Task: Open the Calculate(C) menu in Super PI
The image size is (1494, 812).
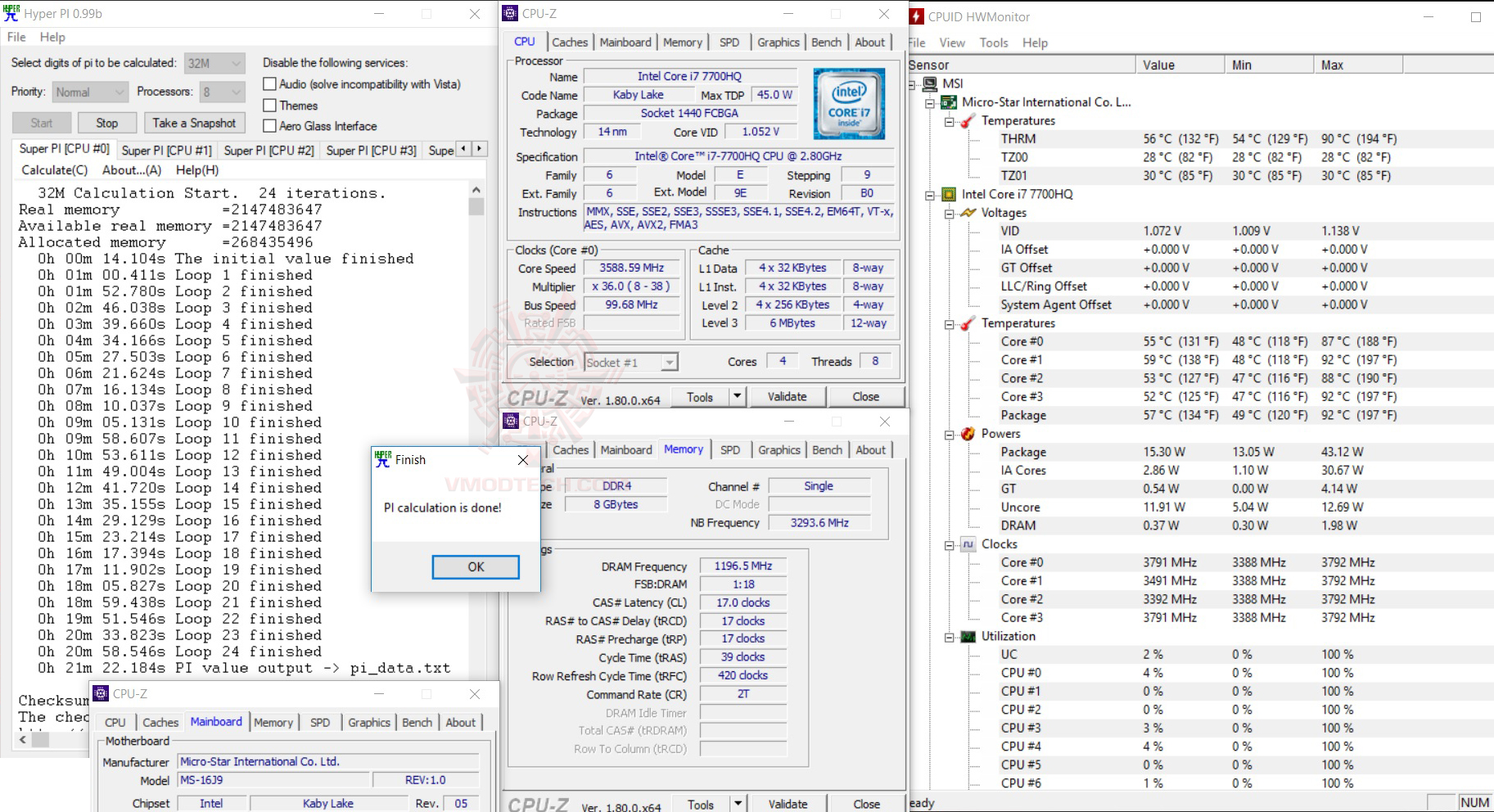Action: point(55,170)
